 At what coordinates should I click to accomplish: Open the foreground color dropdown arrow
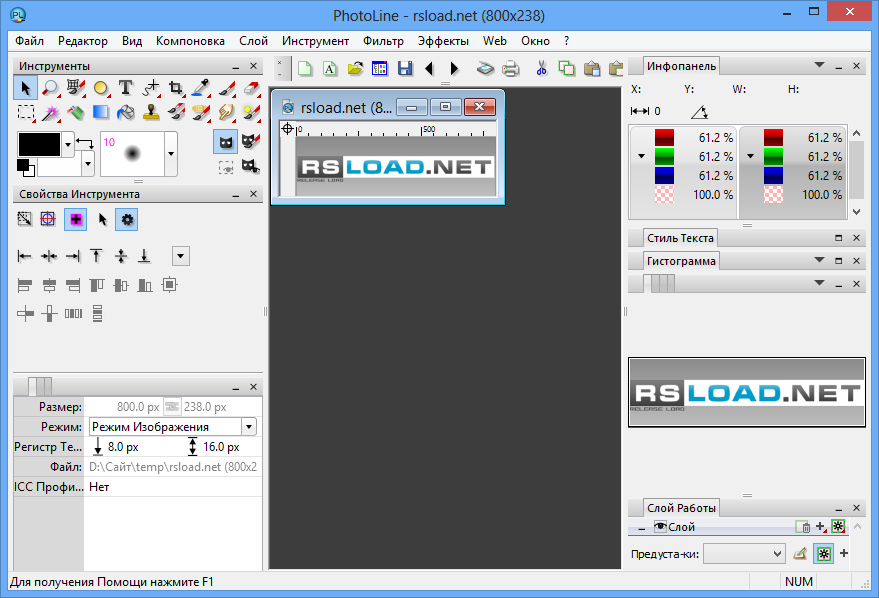point(68,145)
